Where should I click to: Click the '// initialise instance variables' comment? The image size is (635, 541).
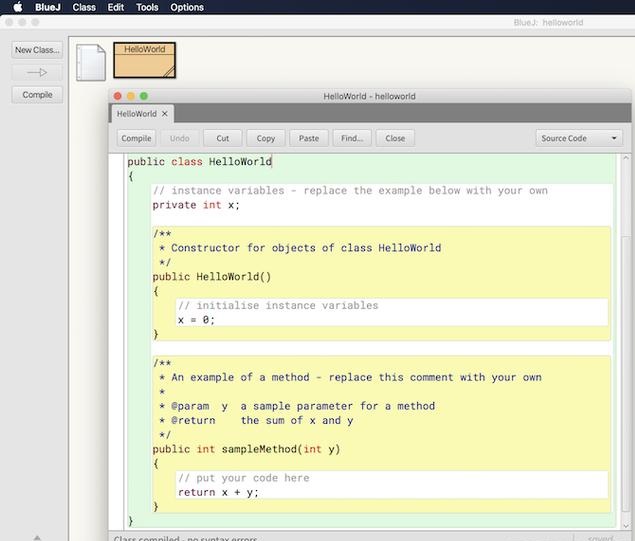[278, 306]
